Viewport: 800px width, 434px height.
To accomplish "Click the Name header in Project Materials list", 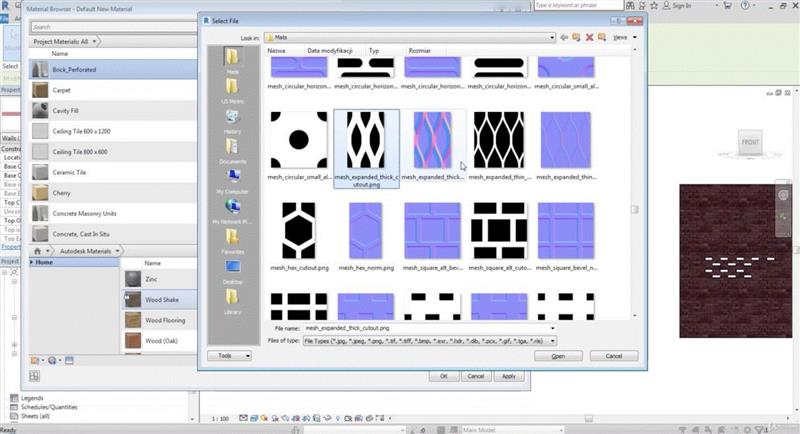I will [x=60, y=54].
